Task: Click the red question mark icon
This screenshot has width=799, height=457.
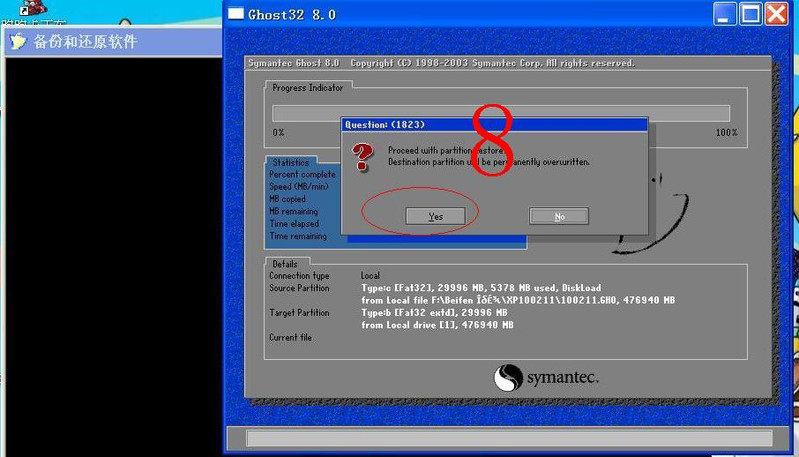Action: pos(361,155)
